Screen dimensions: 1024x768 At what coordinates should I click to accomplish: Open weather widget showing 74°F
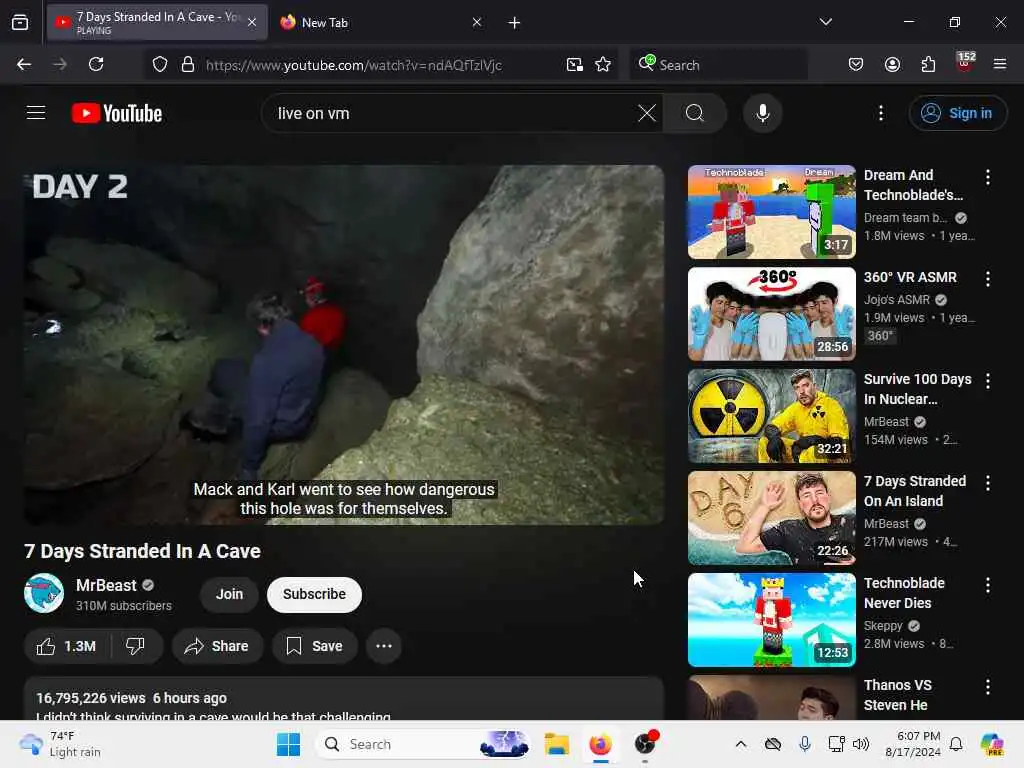click(x=60, y=744)
